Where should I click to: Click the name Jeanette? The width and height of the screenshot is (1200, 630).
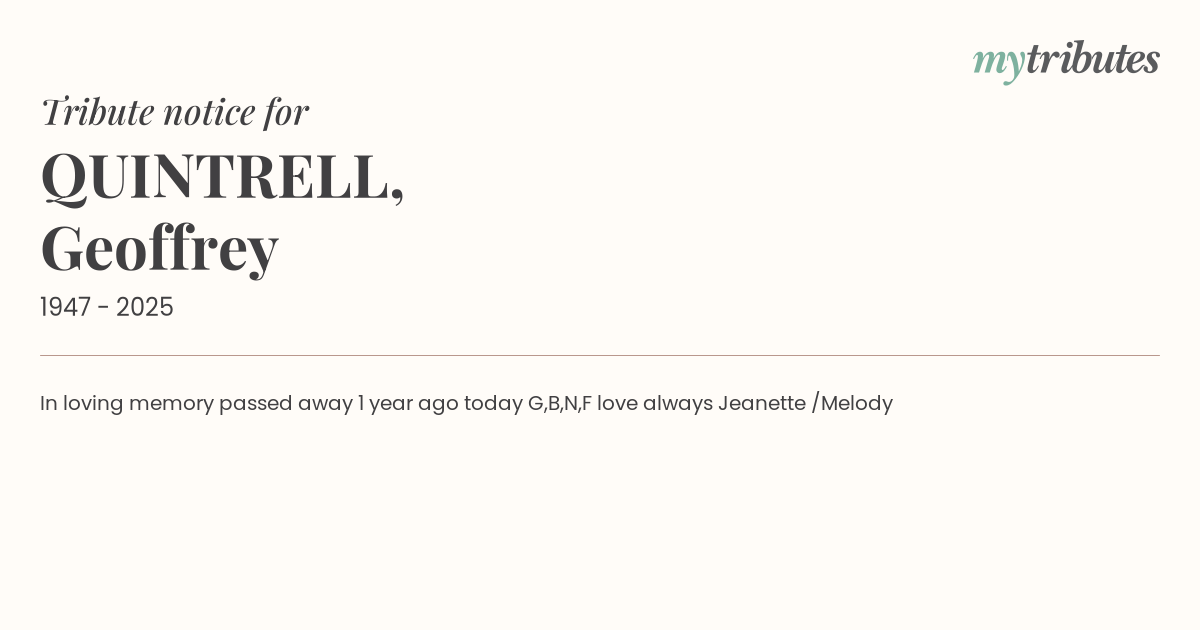762,403
